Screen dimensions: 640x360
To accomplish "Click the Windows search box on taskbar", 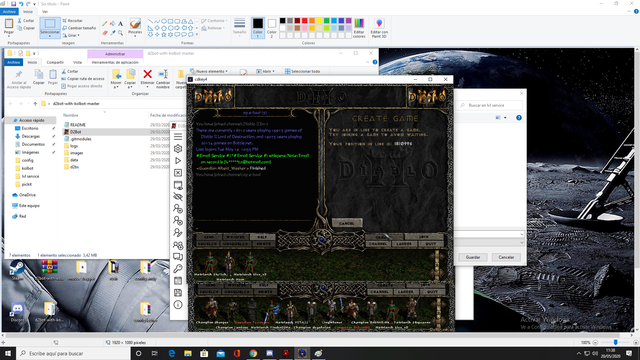I will pyautogui.click(x=73, y=353).
